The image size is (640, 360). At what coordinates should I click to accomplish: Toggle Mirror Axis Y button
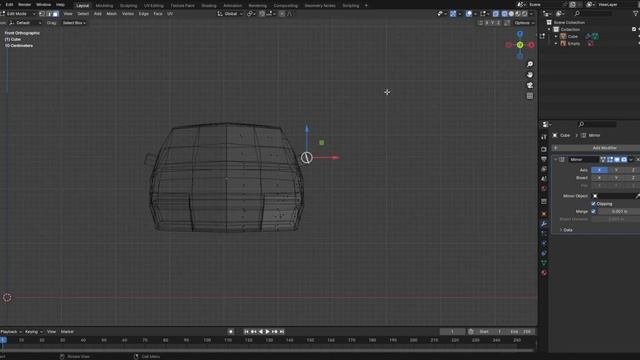tap(616, 170)
